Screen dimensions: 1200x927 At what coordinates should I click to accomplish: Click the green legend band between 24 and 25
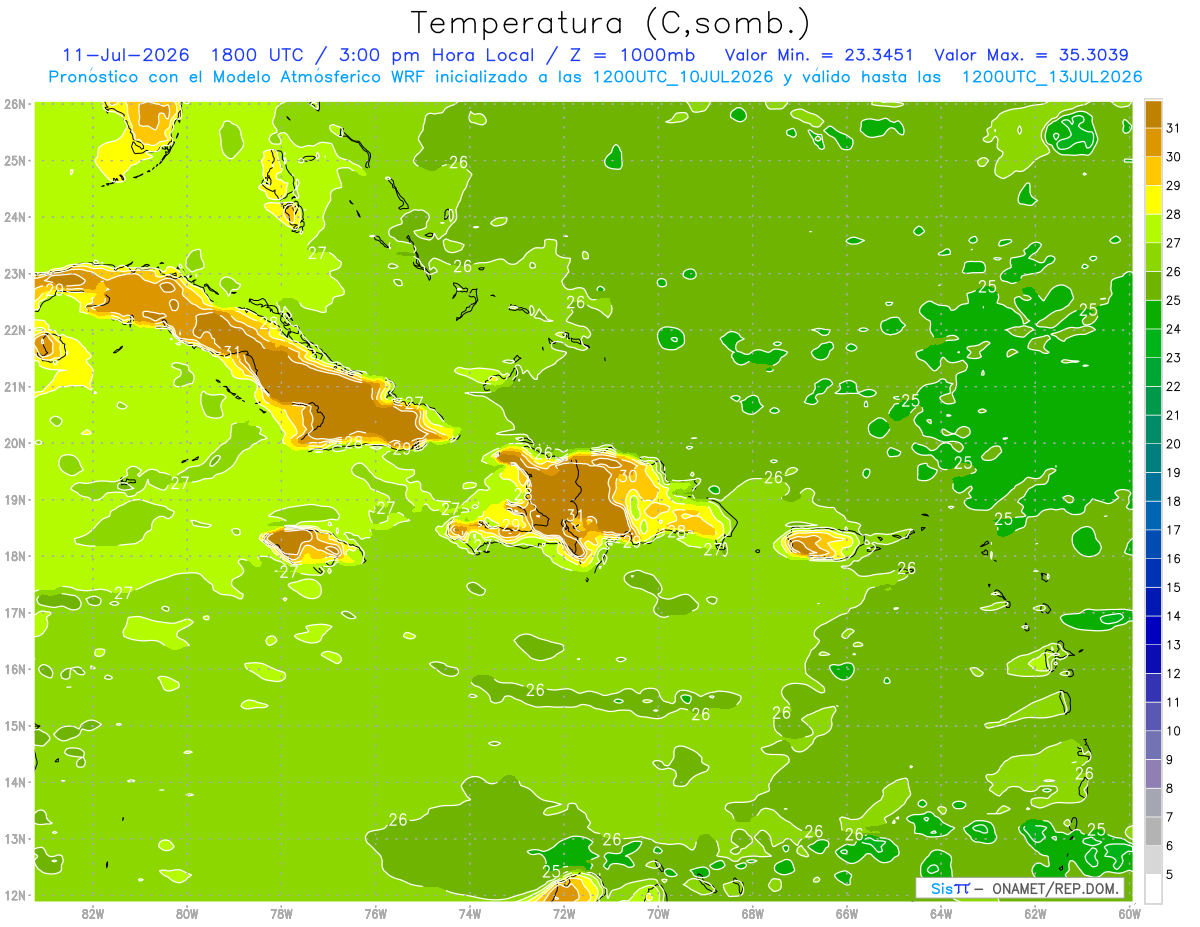coord(1153,315)
